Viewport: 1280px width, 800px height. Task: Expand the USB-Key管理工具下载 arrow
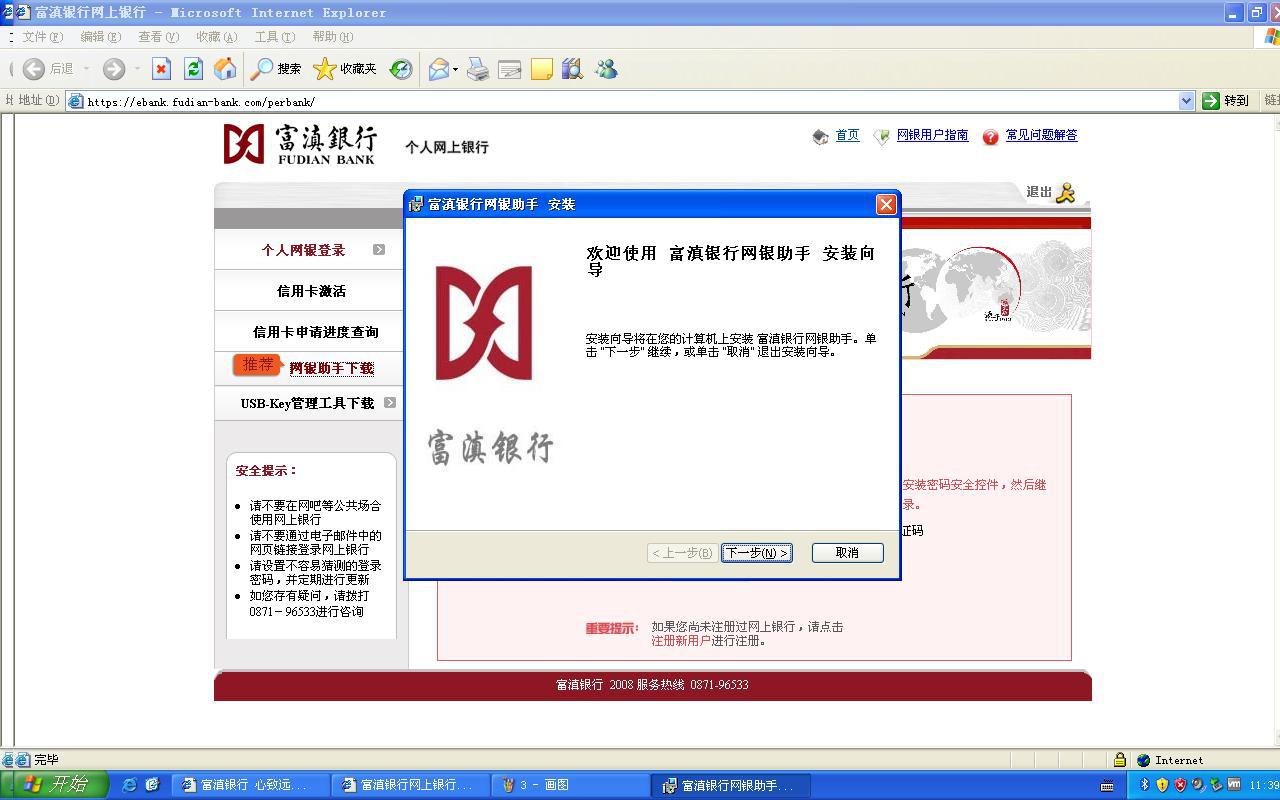(390, 403)
